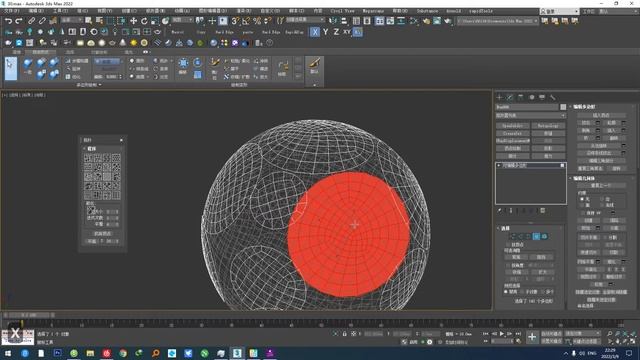Toggle X axis constraint button

pos(315,32)
